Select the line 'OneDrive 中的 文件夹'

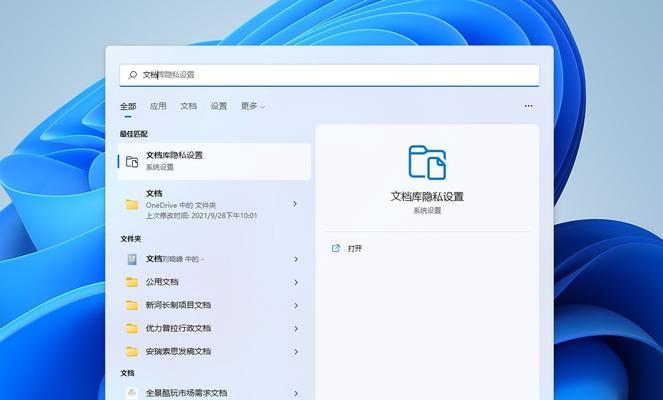181,205
